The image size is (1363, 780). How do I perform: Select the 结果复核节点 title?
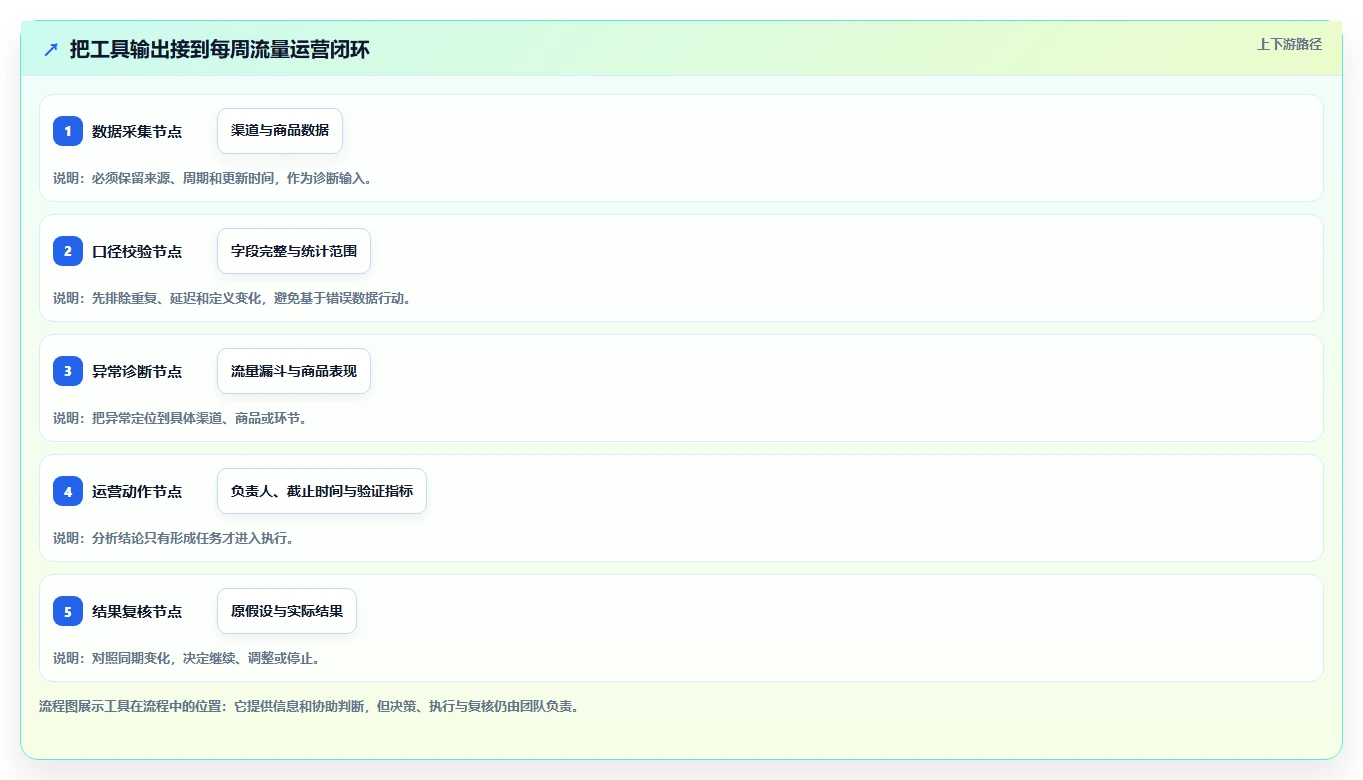click(137, 611)
